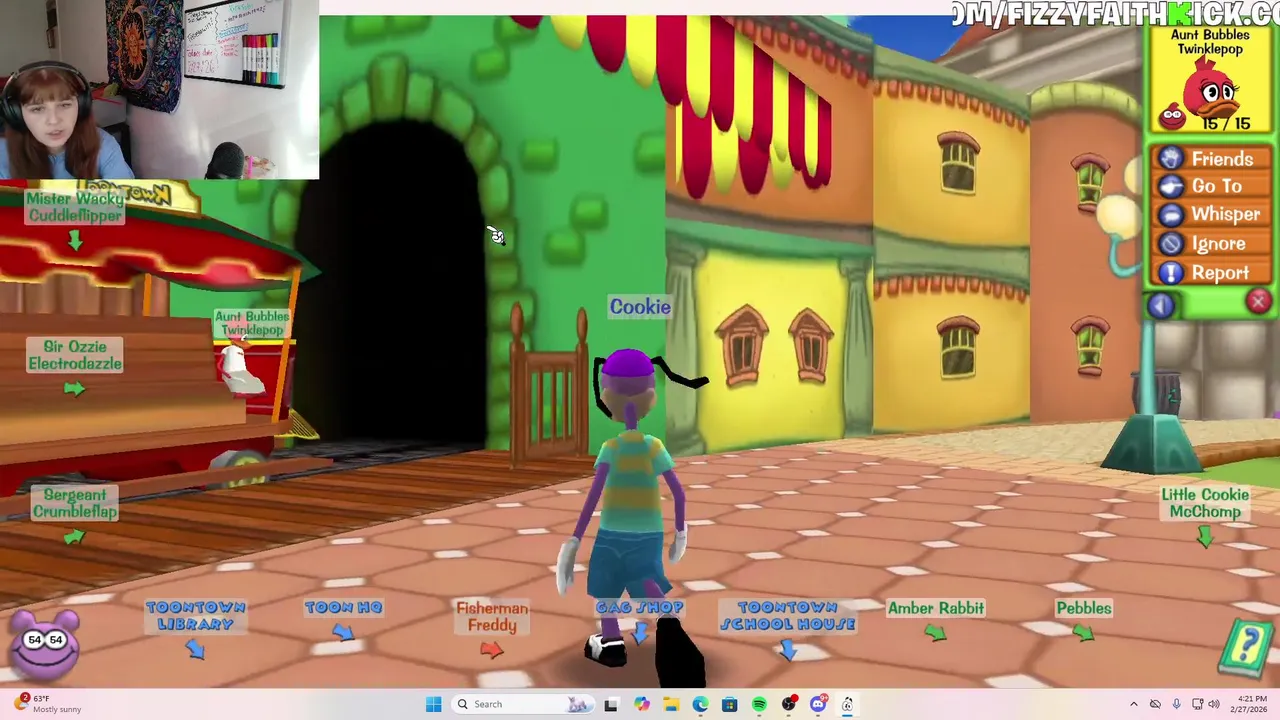Select Amber Rabbit name tag
Image resolution: width=1280 pixels, height=720 pixels.
click(x=936, y=608)
